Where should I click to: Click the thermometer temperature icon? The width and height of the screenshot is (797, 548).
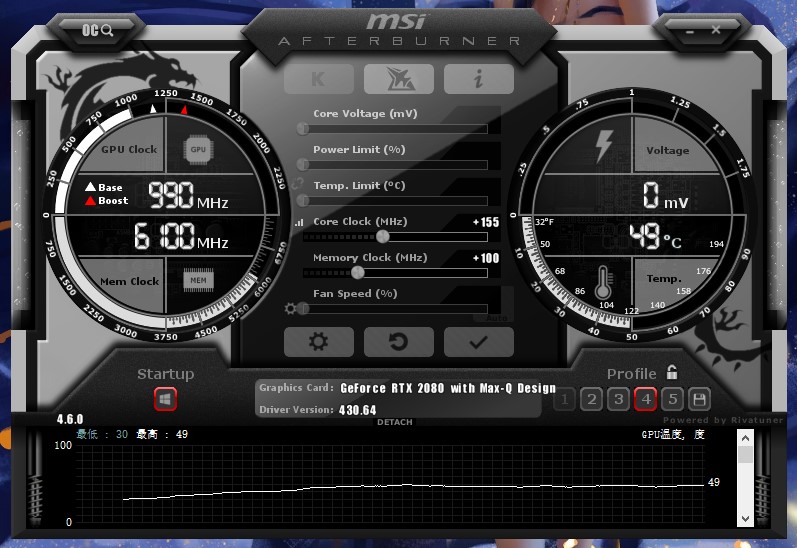(603, 283)
